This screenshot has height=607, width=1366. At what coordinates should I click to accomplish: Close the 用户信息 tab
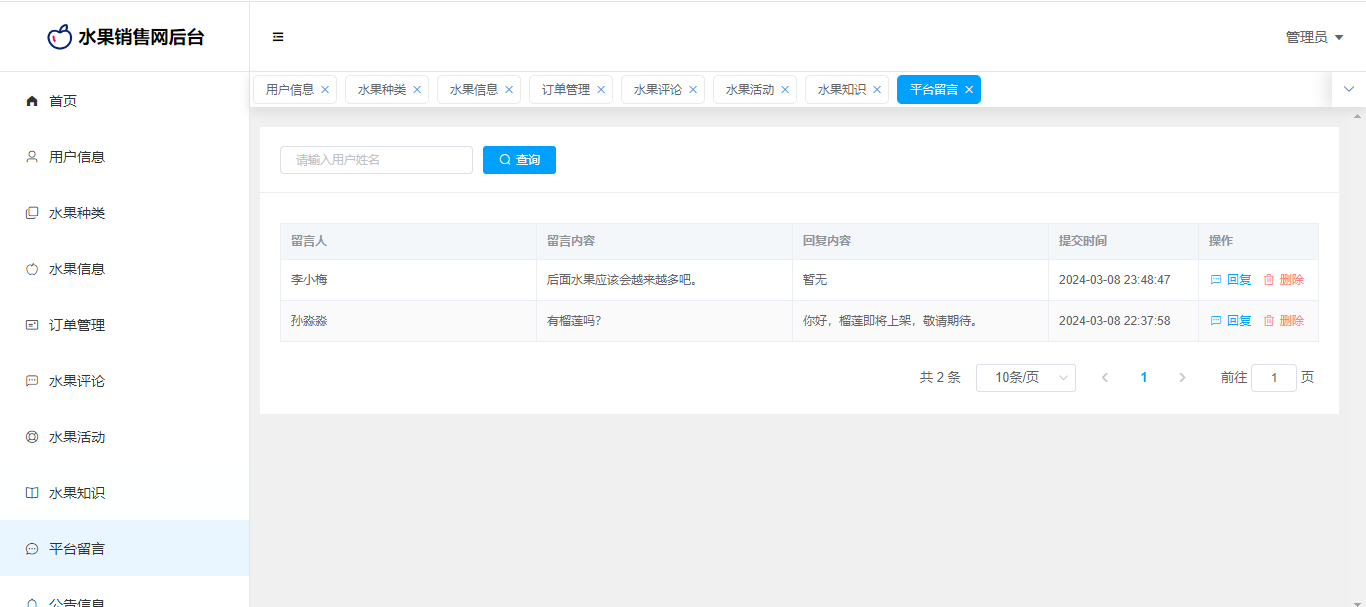pyautogui.click(x=325, y=90)
